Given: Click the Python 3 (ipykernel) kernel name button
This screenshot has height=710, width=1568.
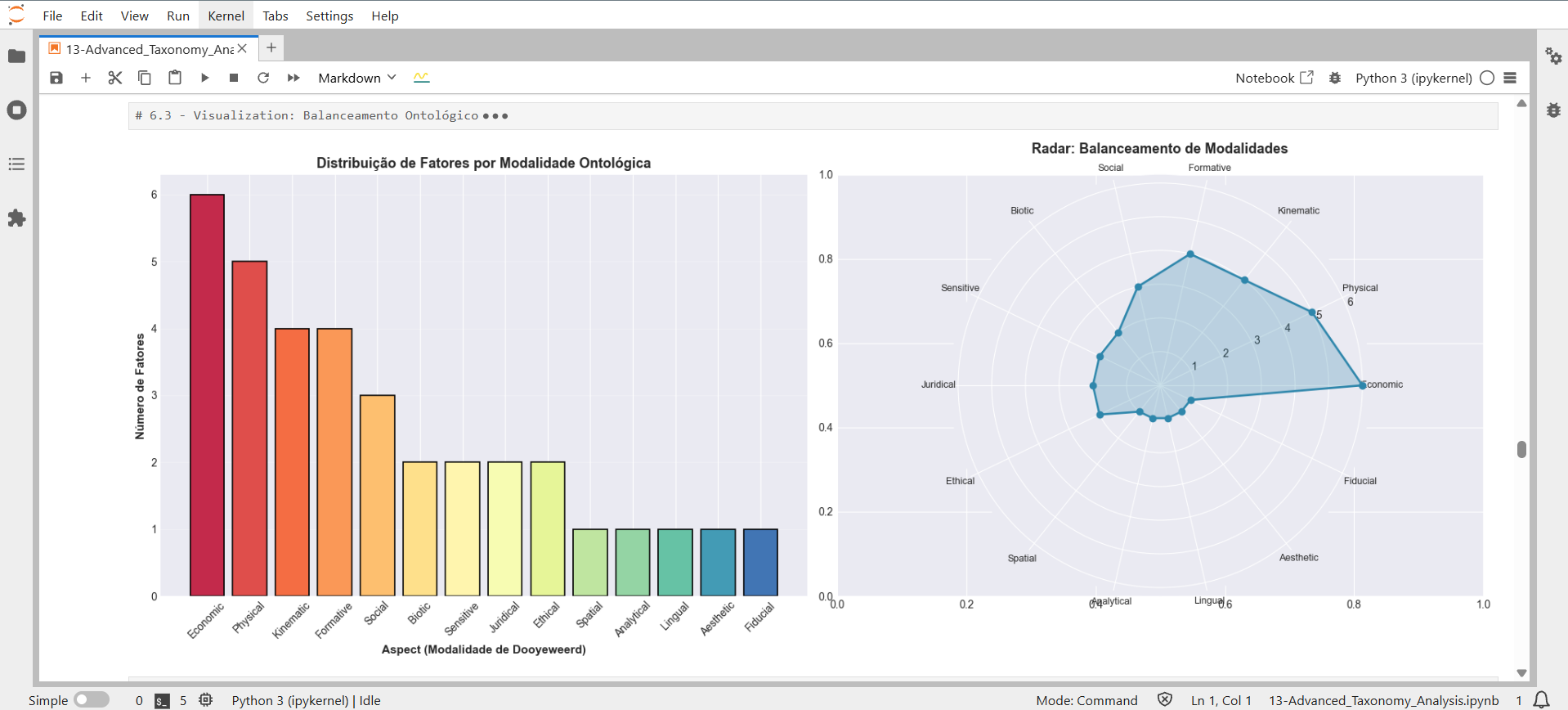Looking at the screenshot, I should [1413, 78].
